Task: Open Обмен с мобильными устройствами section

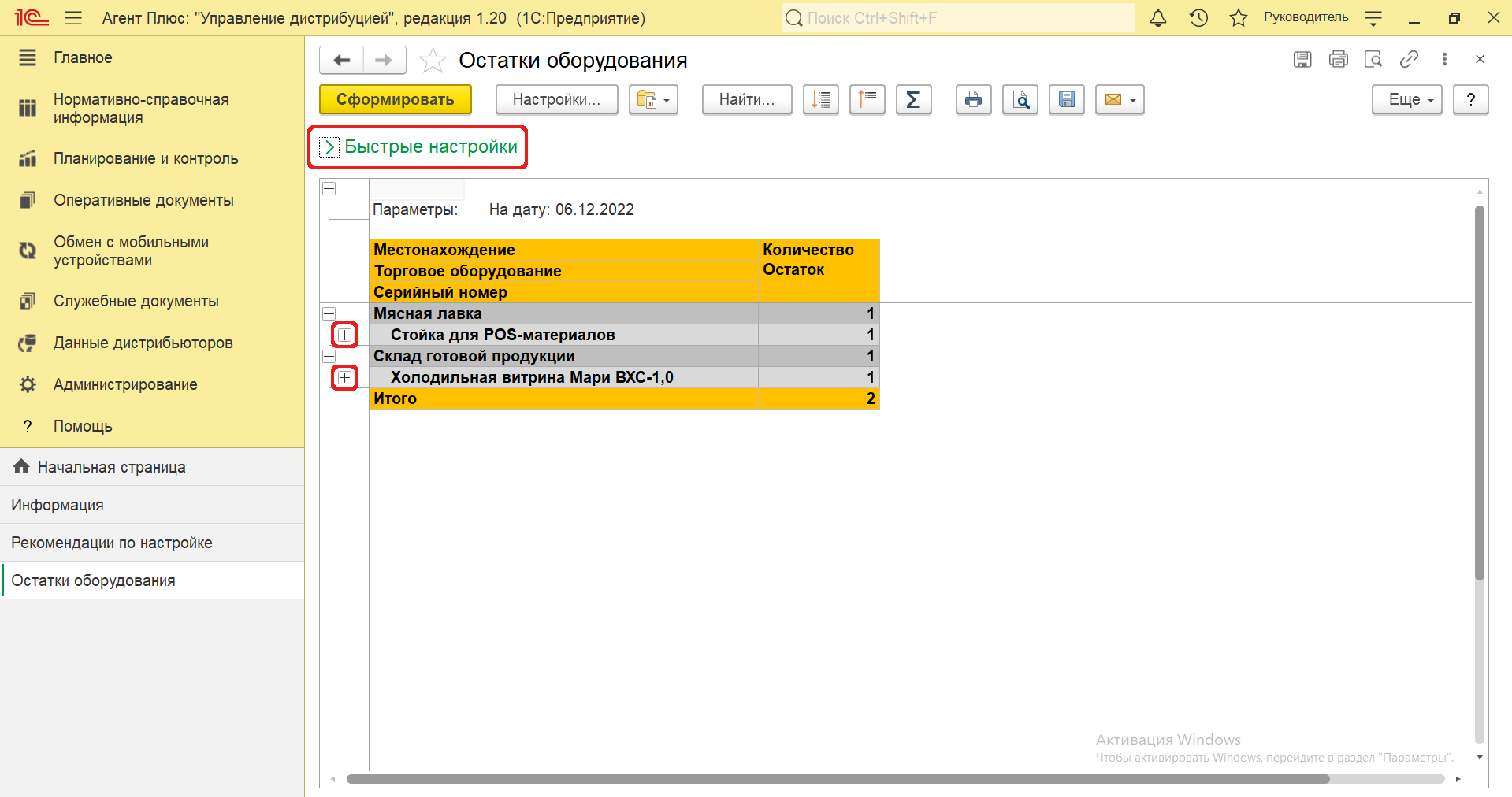Action: [x=152, y=251]
